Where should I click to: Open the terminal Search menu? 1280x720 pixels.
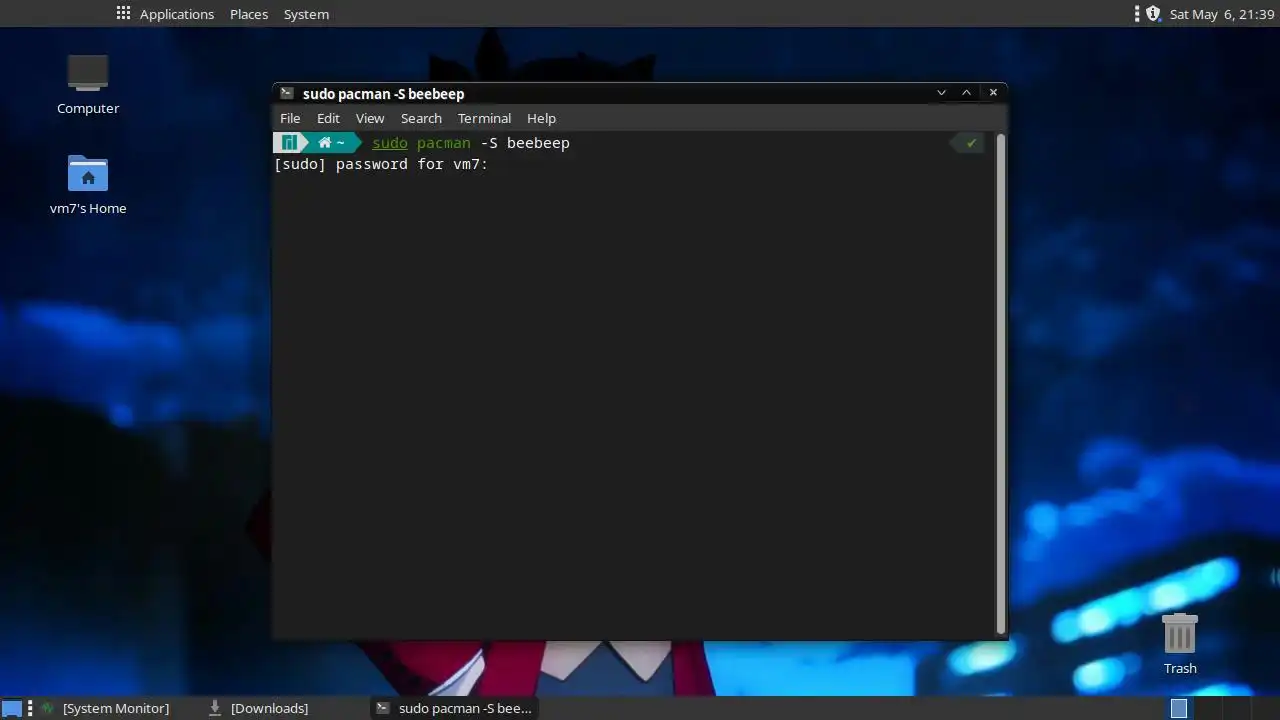(x=421, y=118)
